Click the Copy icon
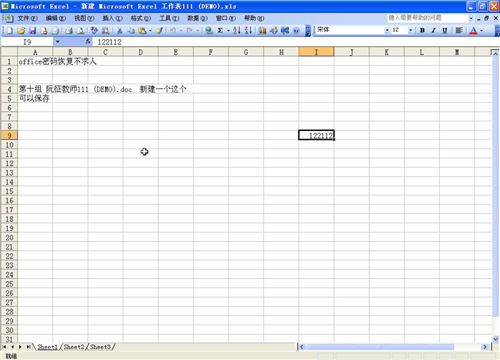 tap(131, 31)
